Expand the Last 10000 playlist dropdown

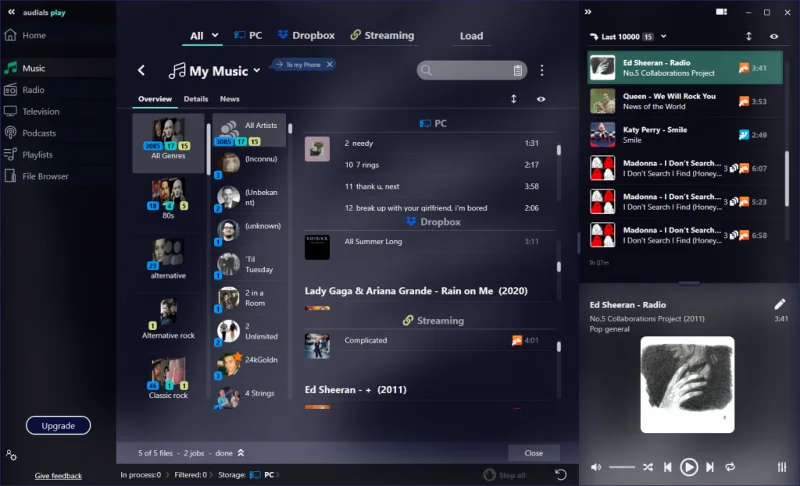(x=663, y=36)
